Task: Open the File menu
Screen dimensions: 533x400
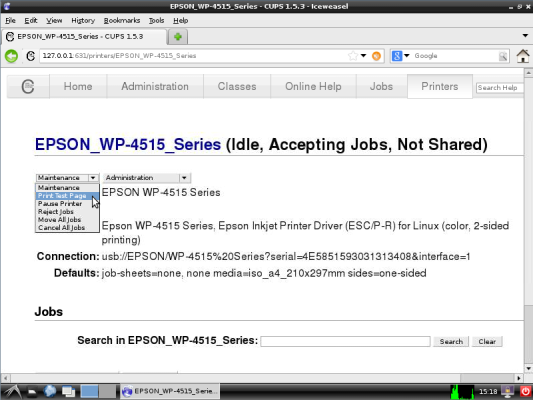Action: (x=10, y=21)
